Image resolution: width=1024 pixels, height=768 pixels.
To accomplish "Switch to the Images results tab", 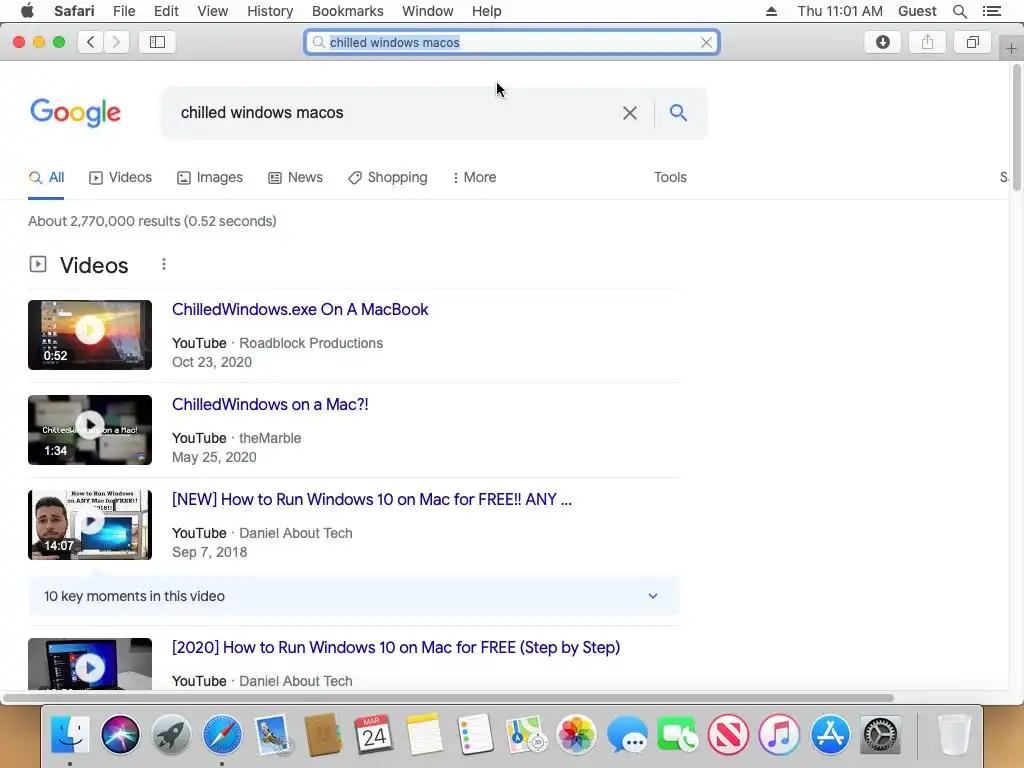I will click(210, 178).
